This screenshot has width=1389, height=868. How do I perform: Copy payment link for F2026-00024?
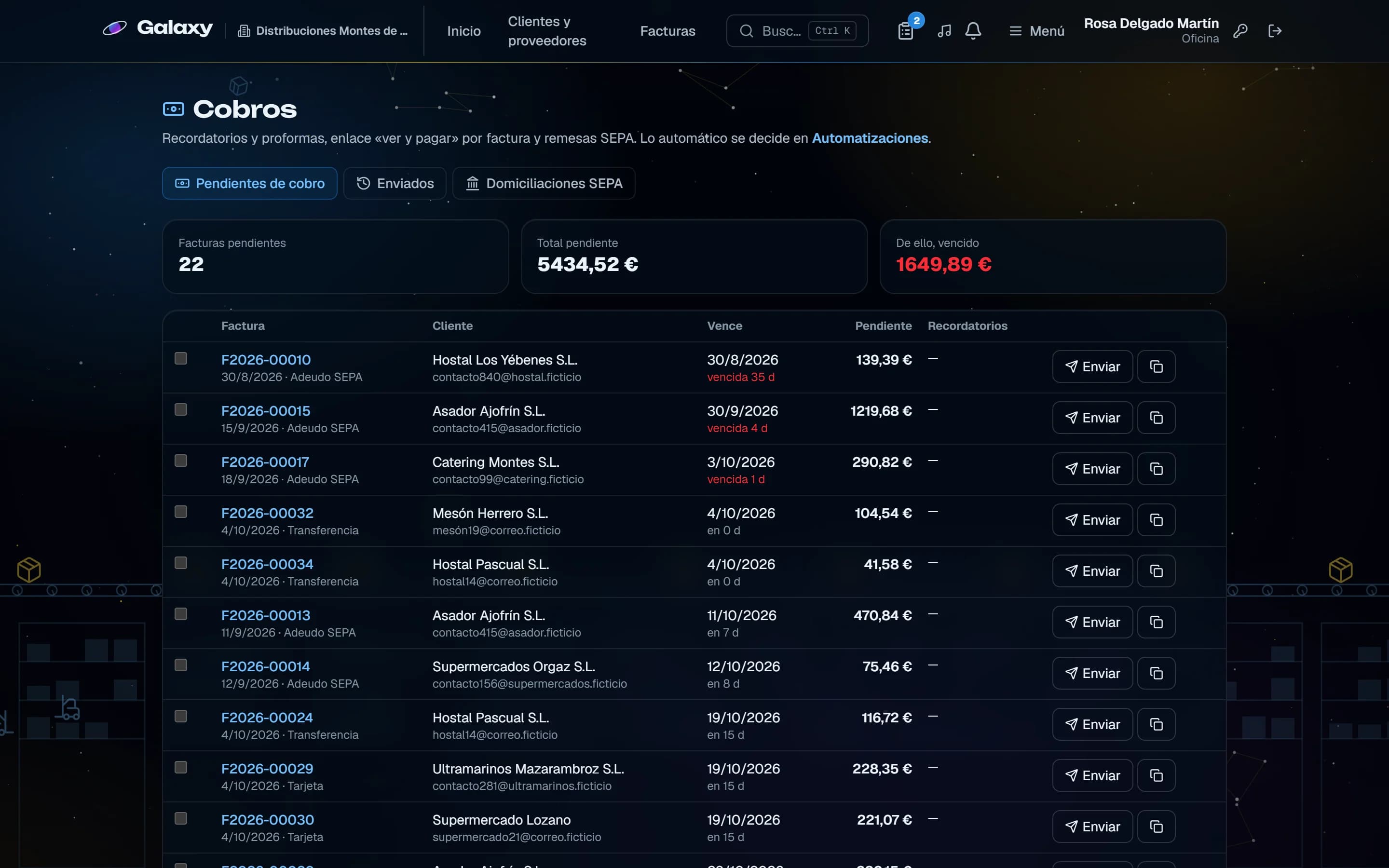(x=1157, y=724)
